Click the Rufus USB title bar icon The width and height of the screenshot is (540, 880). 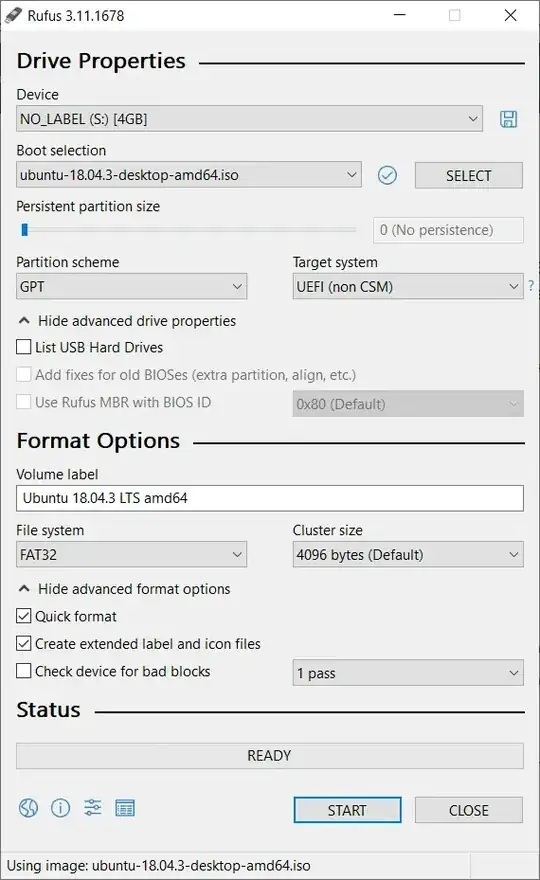(x=13, y=15)
